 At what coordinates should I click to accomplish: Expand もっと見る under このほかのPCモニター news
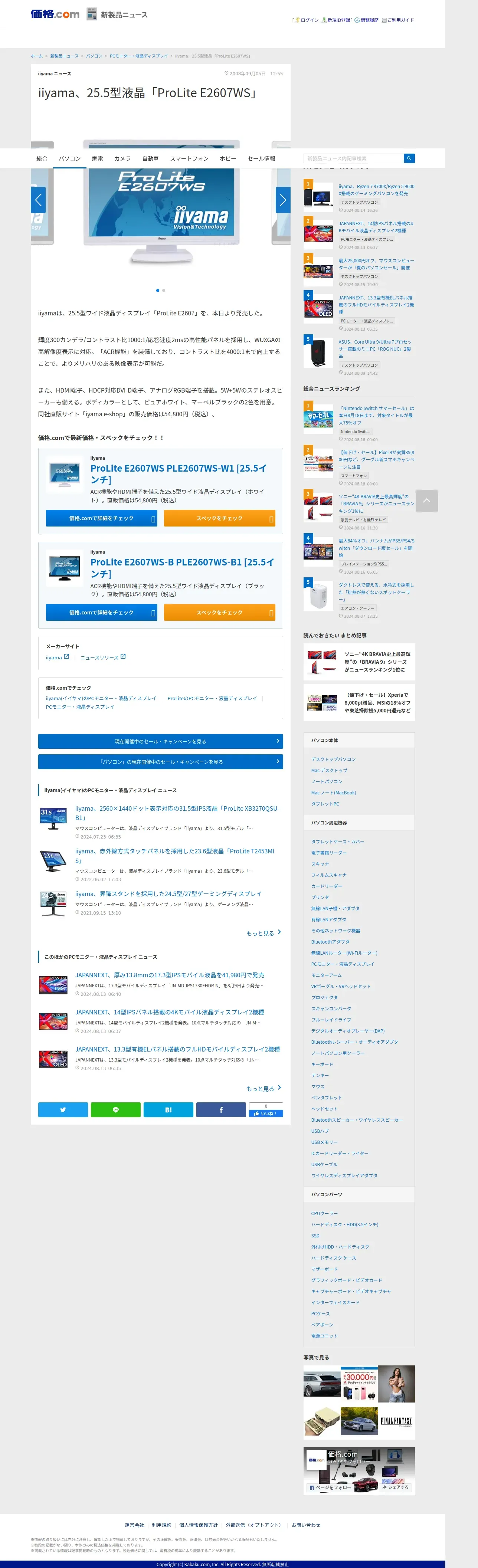point(263,1088)
